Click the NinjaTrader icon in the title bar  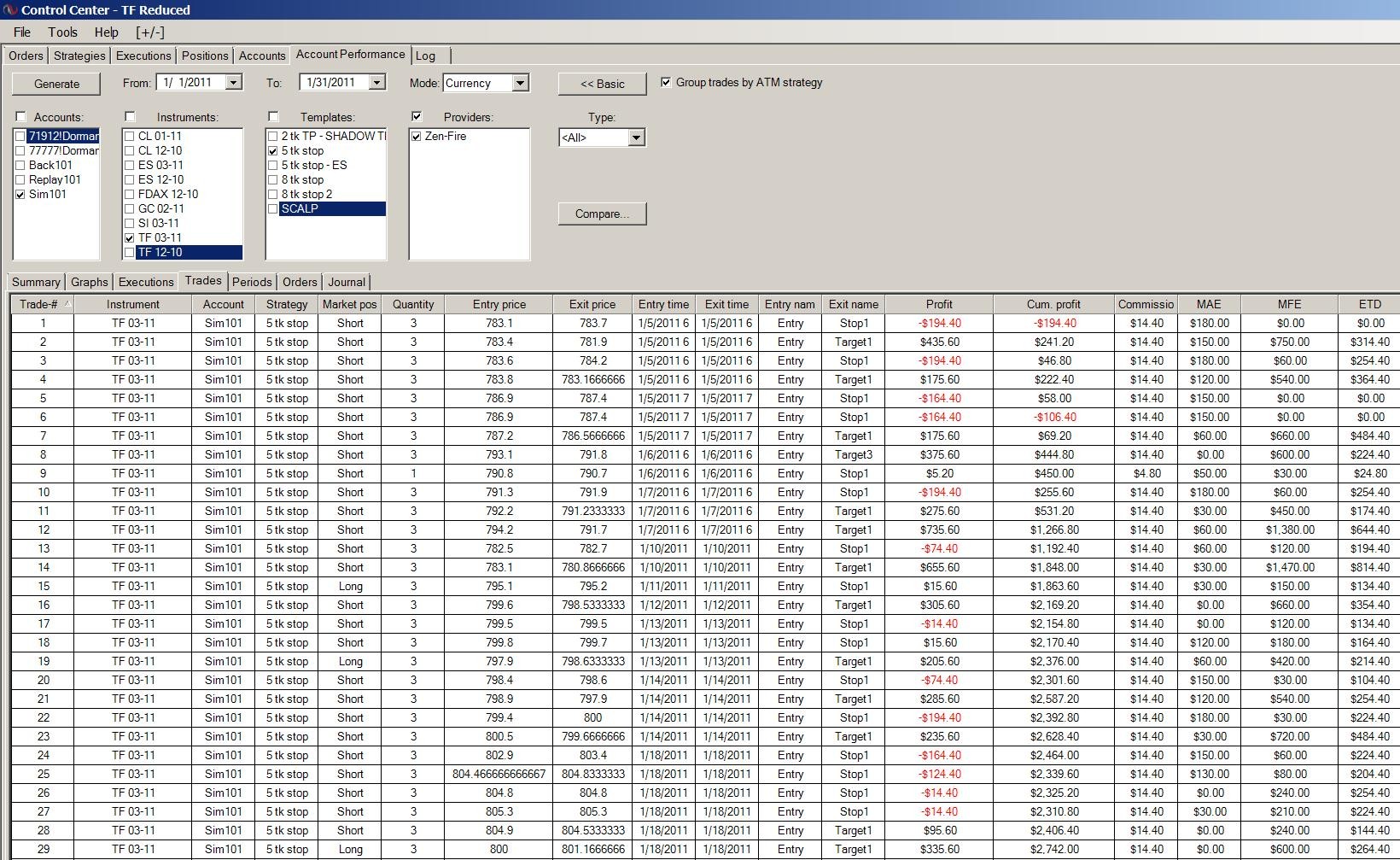pyautogui.click(x=9, y=9)
